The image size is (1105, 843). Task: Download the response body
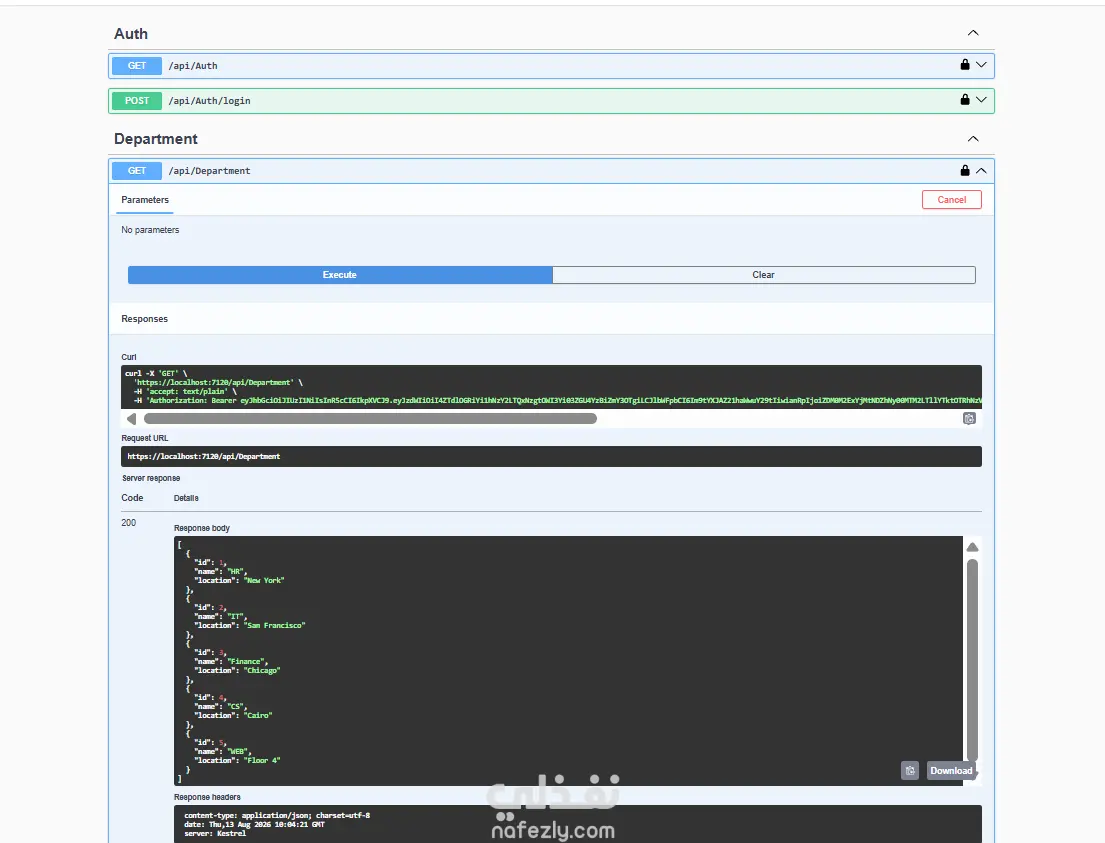click(951, 770)
